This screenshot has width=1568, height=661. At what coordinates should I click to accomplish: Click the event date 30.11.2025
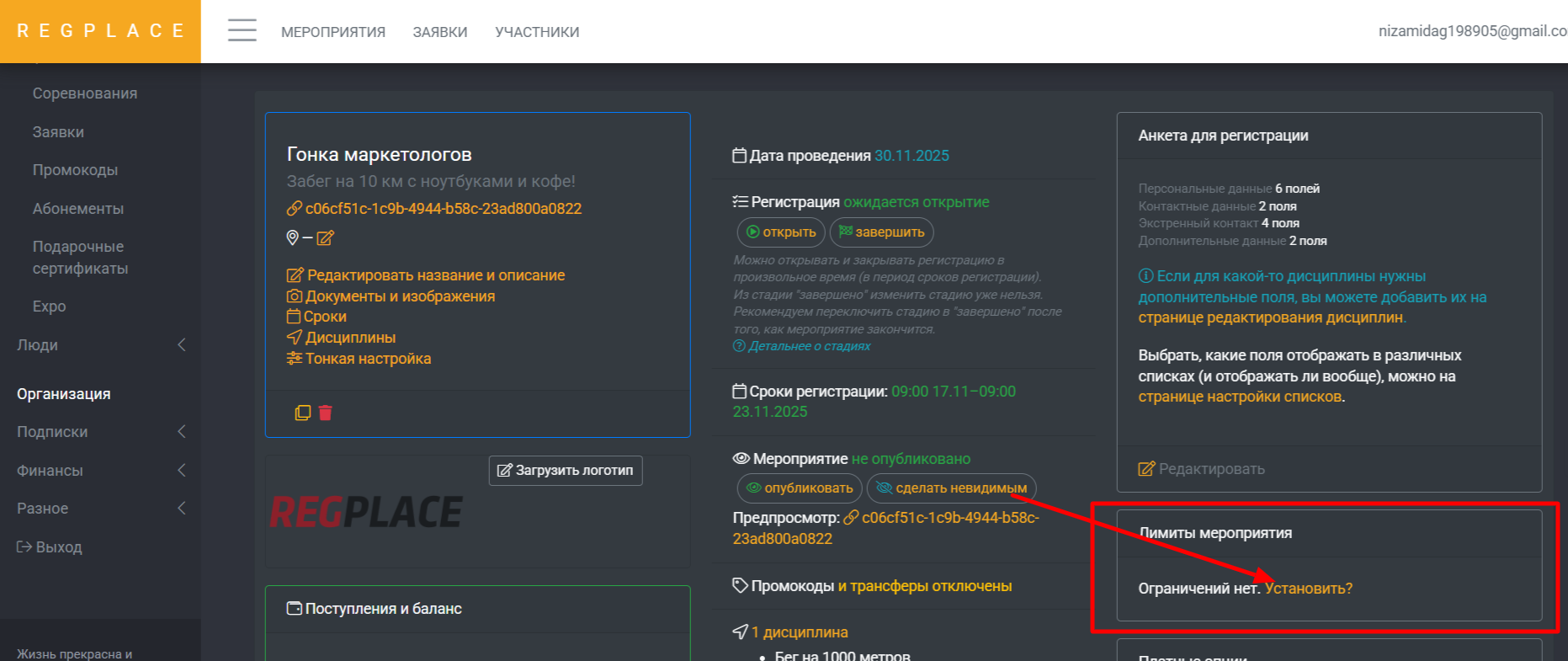point(912,156)
